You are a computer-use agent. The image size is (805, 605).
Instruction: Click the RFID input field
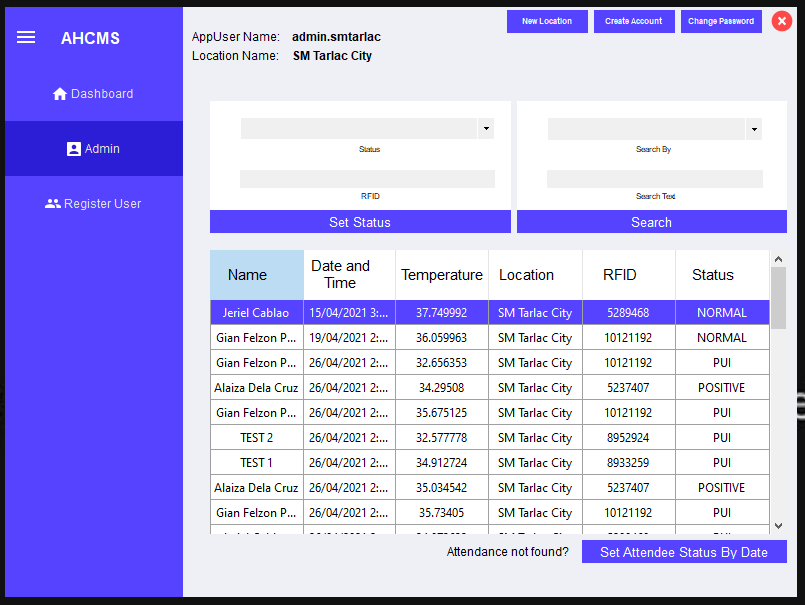tap(367, 179)
